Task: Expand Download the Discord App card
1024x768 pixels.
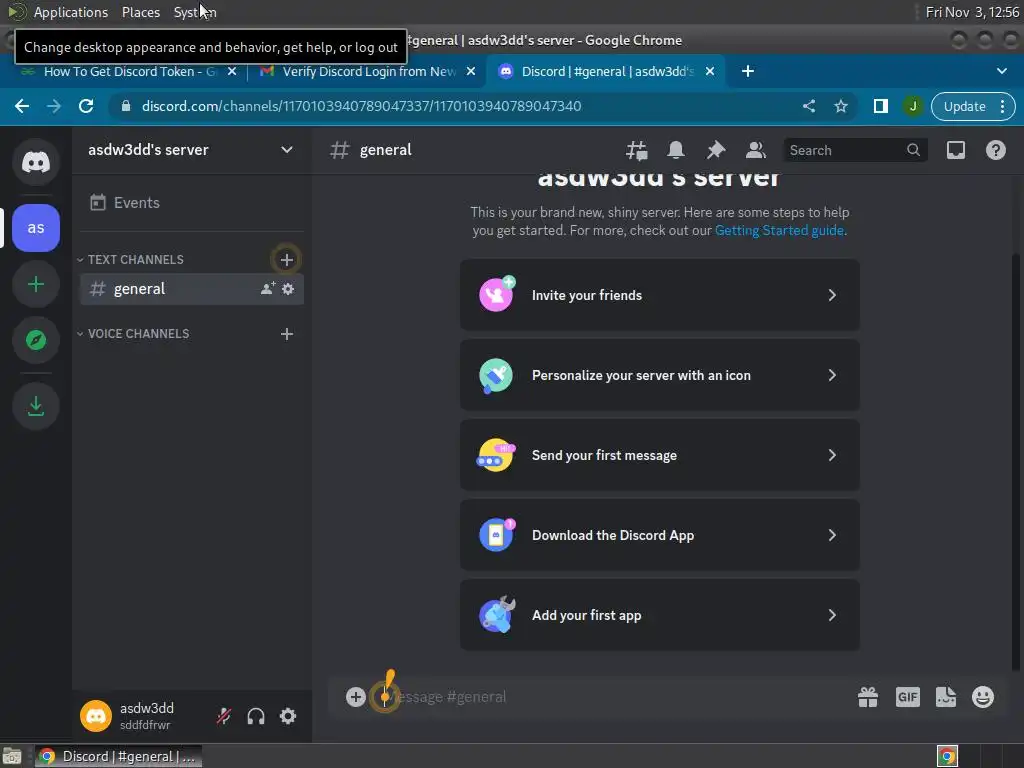Action: click(x=660, y=535)
